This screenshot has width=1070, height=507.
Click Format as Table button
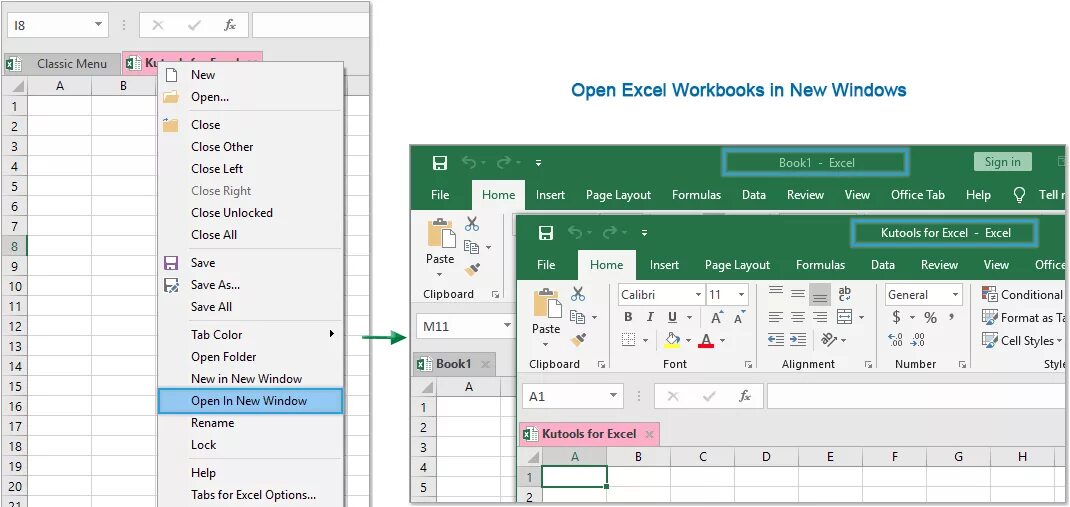point(1023,317)
